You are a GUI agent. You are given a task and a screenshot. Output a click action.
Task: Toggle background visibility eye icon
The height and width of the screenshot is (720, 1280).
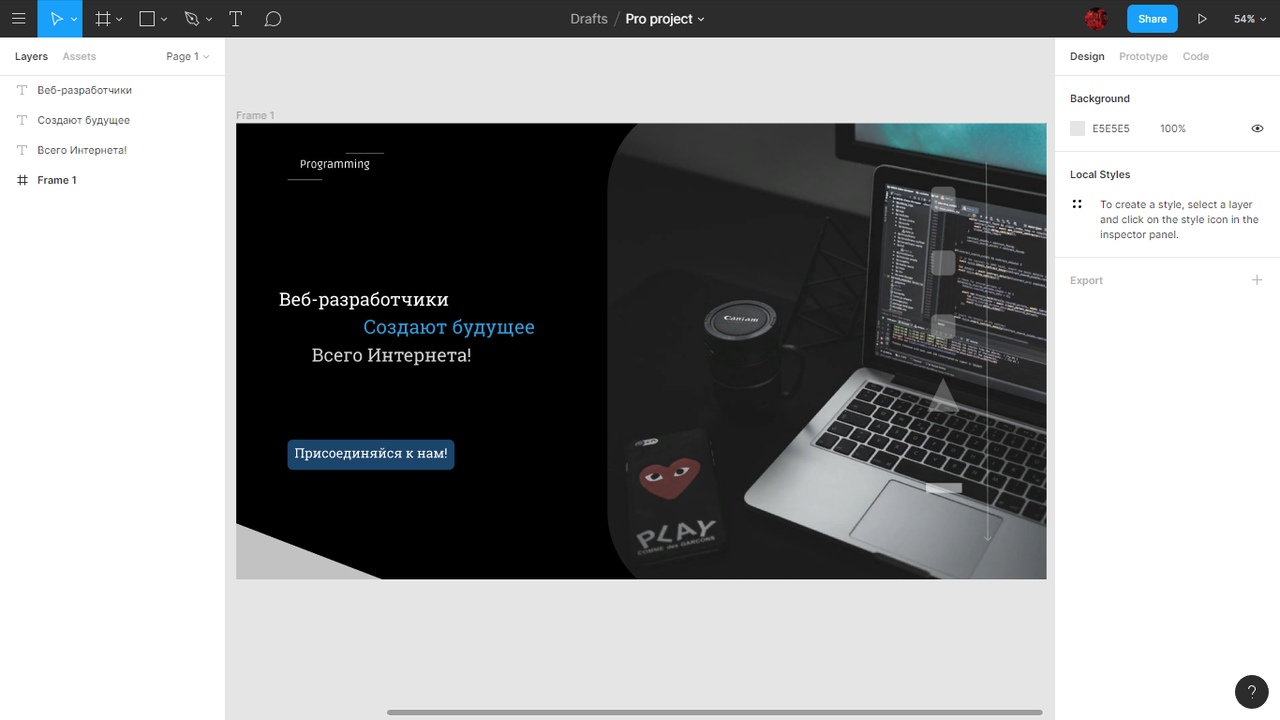[1257, 129]
